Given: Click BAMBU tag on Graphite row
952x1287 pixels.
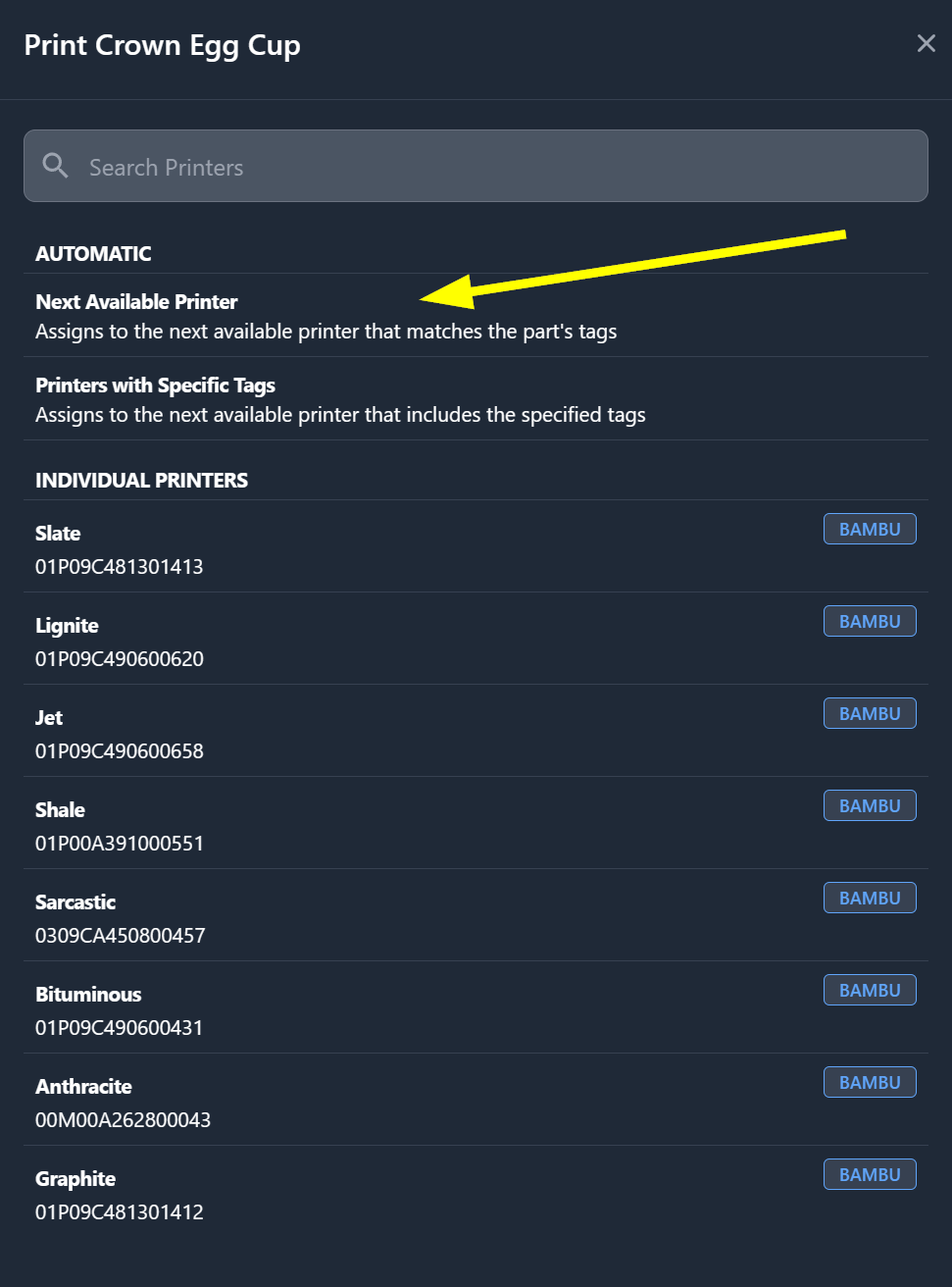Looking at the screenshot, I should 870,1174.
